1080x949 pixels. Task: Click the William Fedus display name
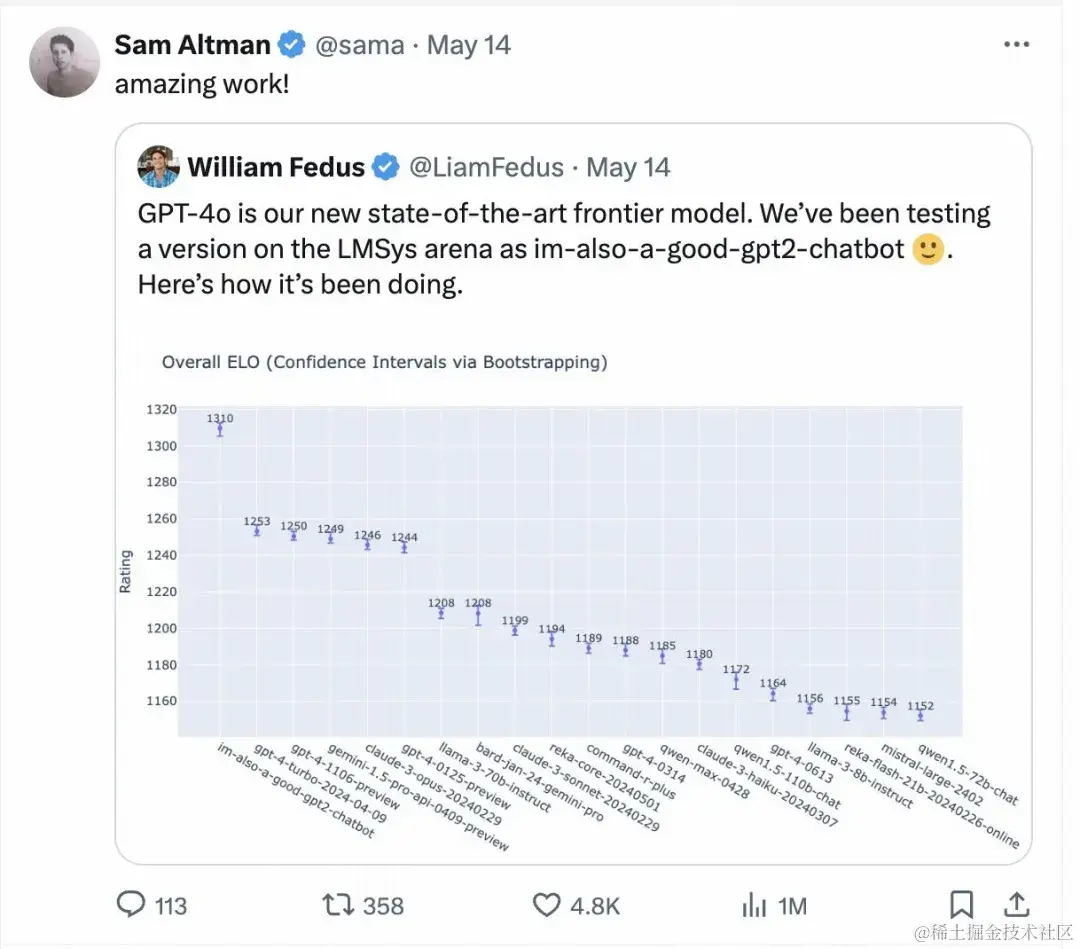[x=276, y=167]
